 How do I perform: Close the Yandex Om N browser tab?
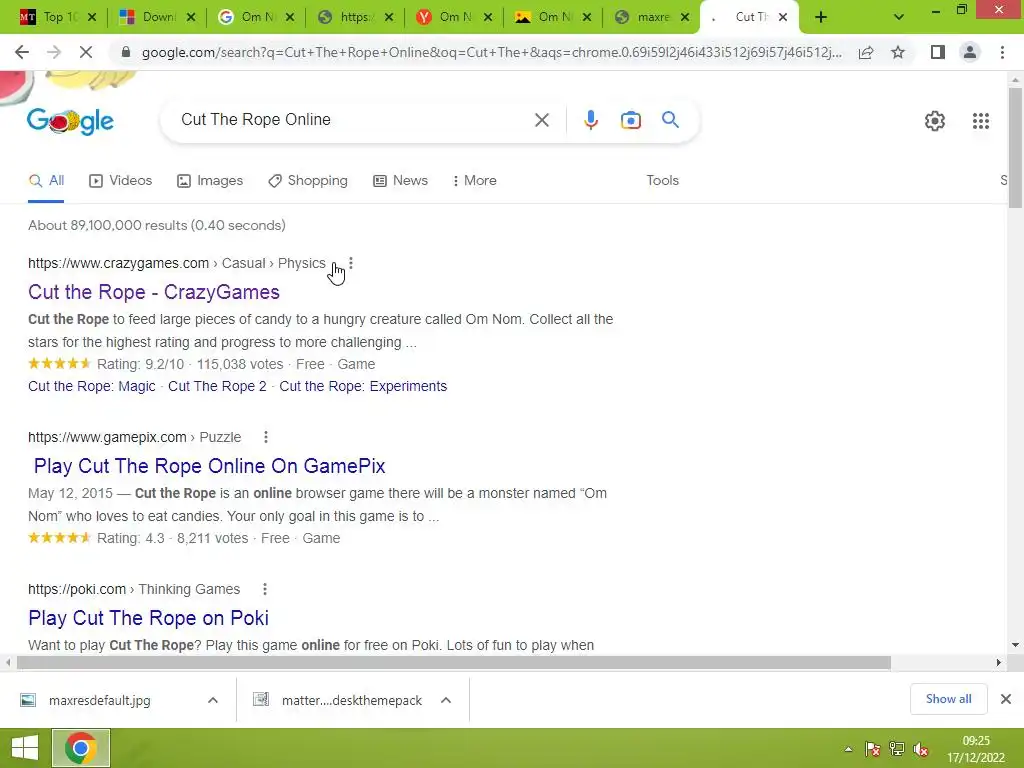(487, 18)
